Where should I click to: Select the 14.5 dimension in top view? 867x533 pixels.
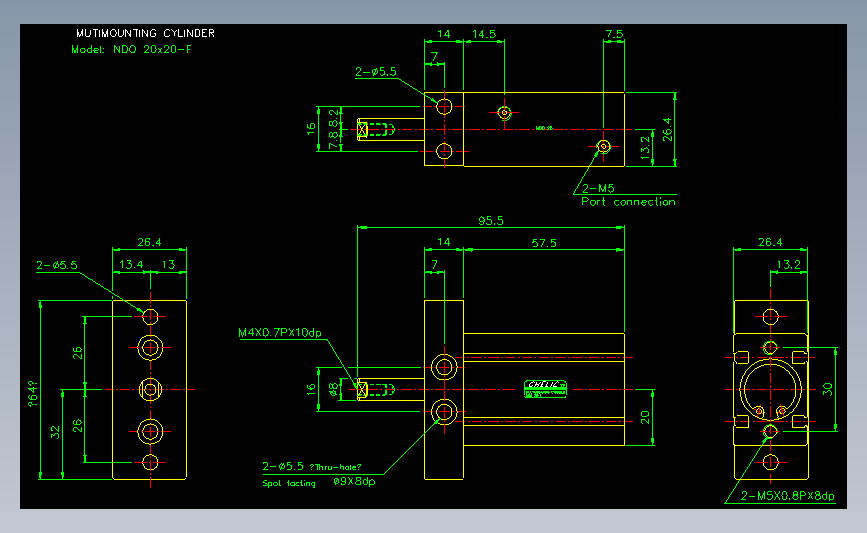(x=484, y=34)
